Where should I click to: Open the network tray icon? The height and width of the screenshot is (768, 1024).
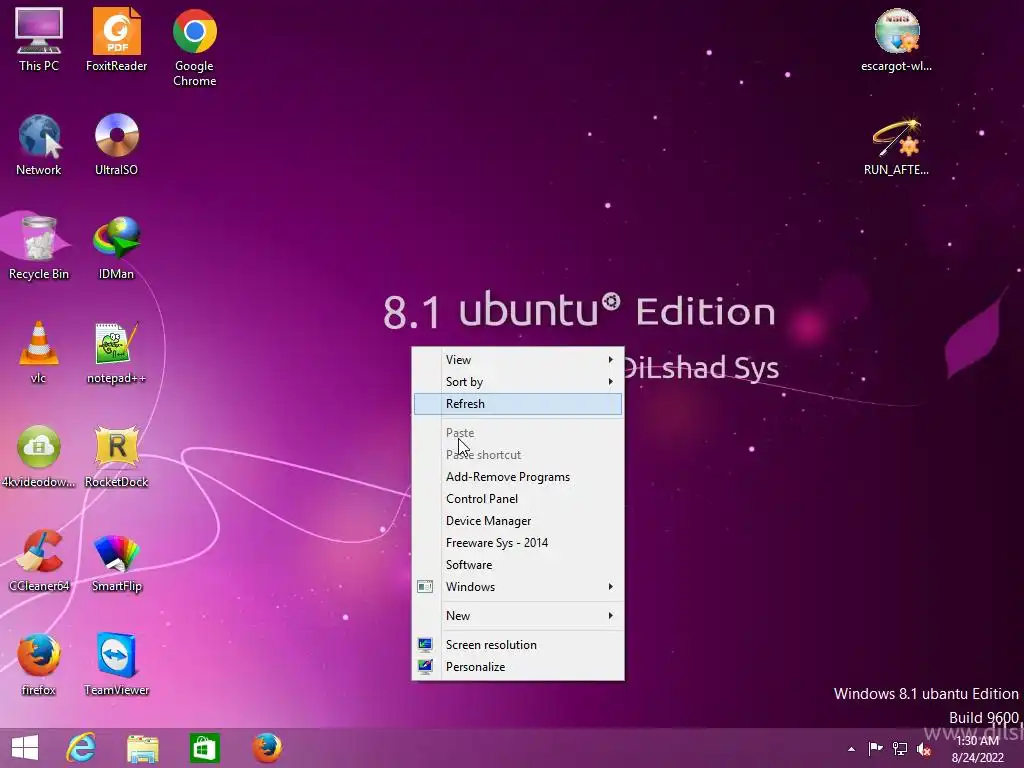[900, 749]
